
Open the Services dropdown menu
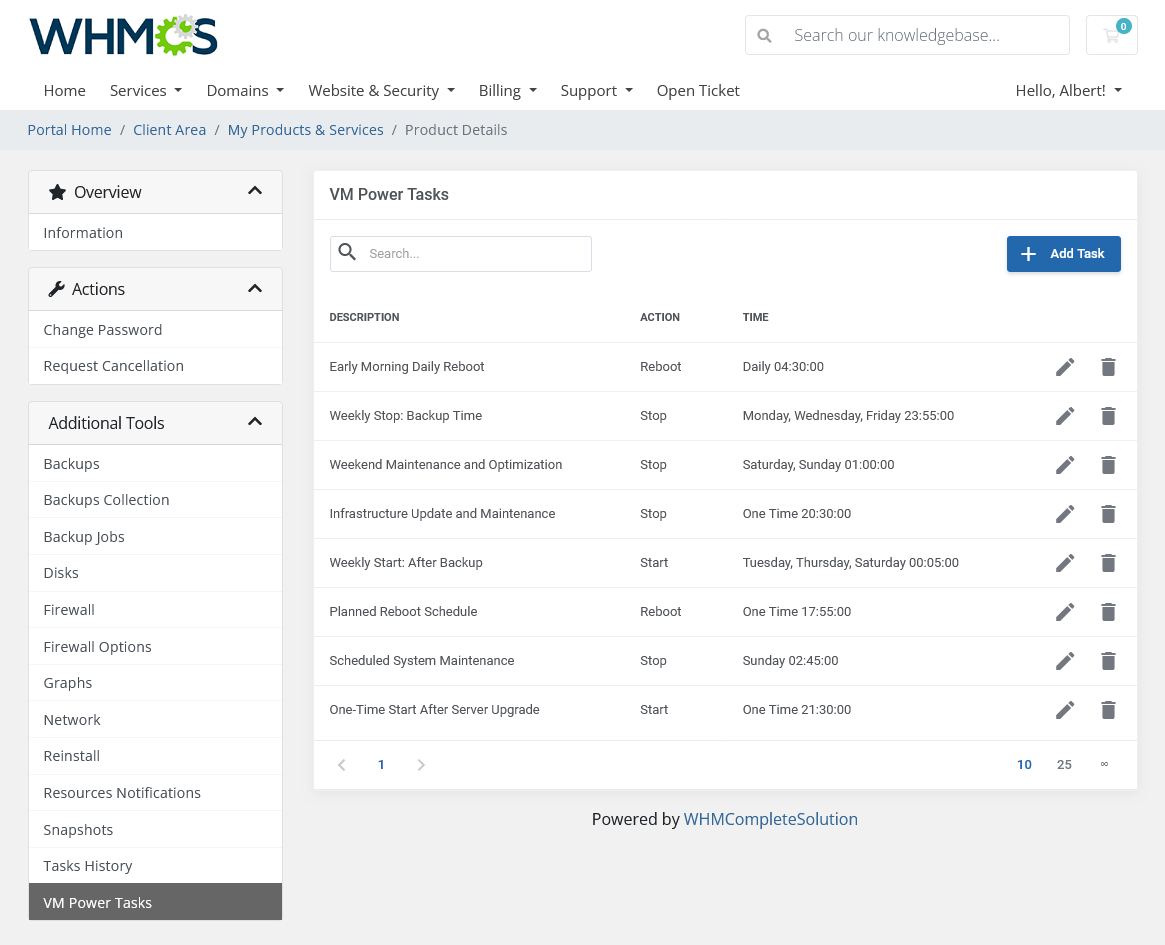145,90
